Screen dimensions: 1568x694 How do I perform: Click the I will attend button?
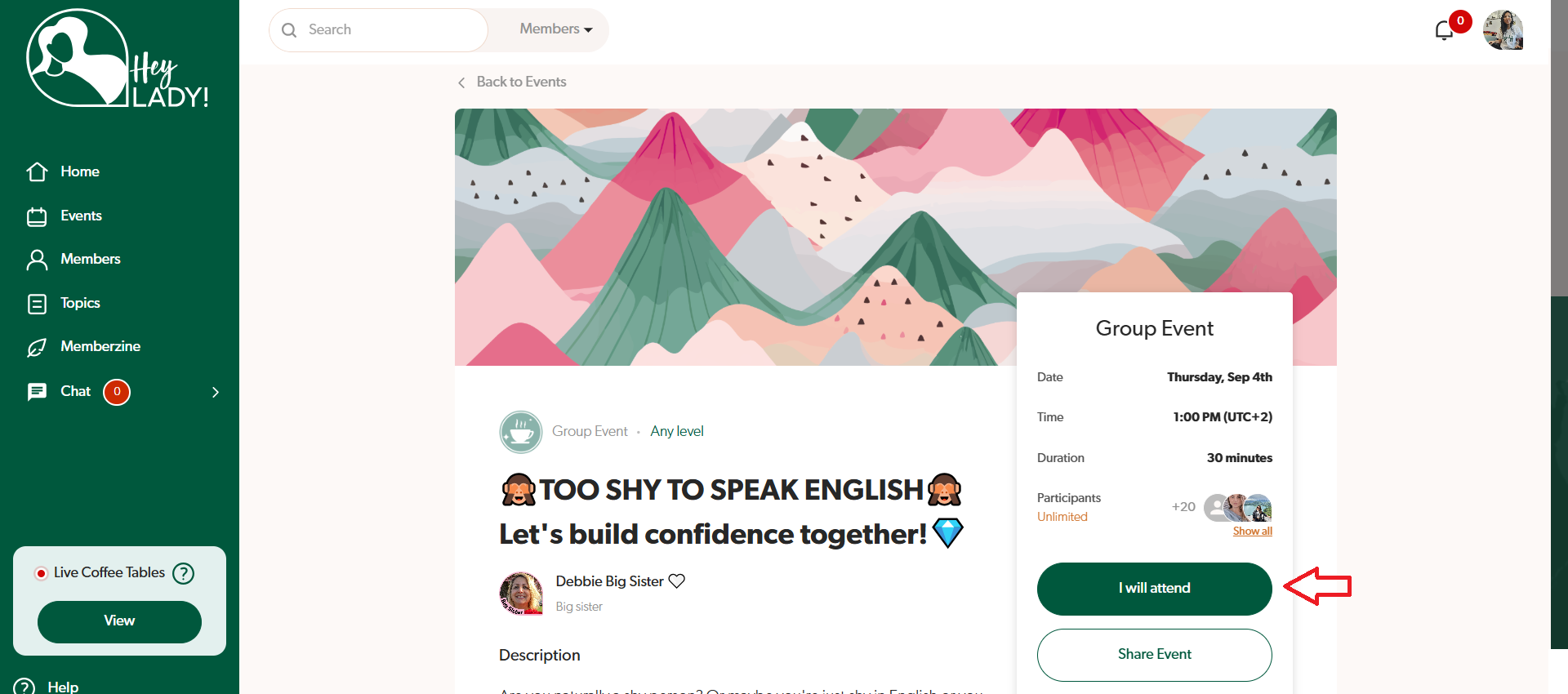(x=1155, y=589)
